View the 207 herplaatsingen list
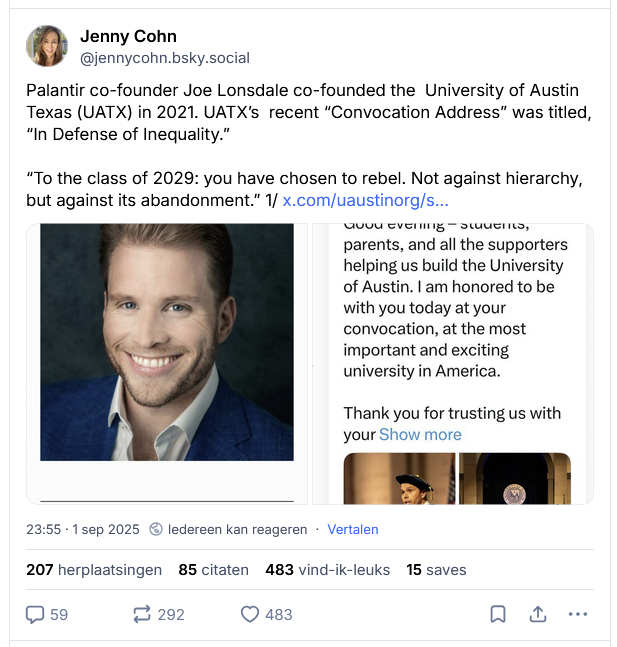The width and height of the screenshot is (617, 647). [94, 570]
